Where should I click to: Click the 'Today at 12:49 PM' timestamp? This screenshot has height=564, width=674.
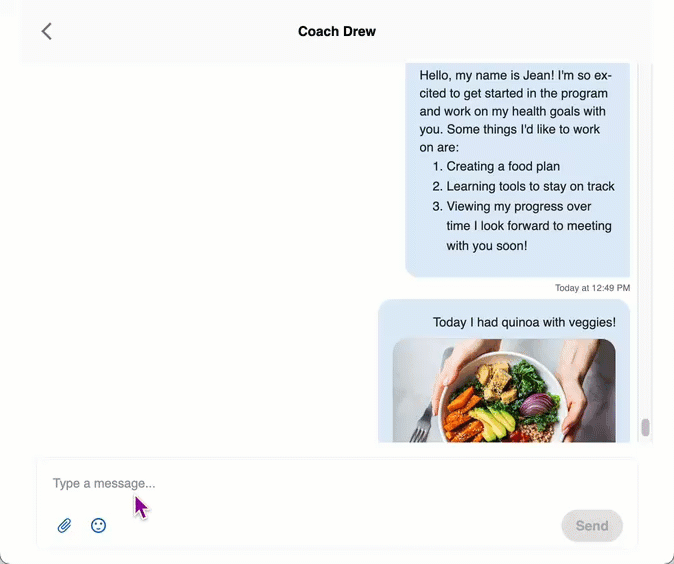[592, 288]
